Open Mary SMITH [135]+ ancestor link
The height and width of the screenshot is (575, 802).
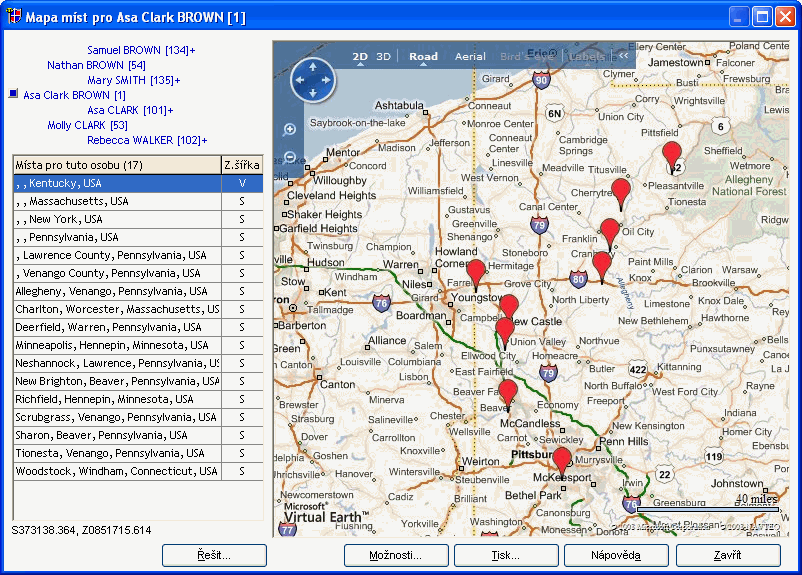point(133,80)
